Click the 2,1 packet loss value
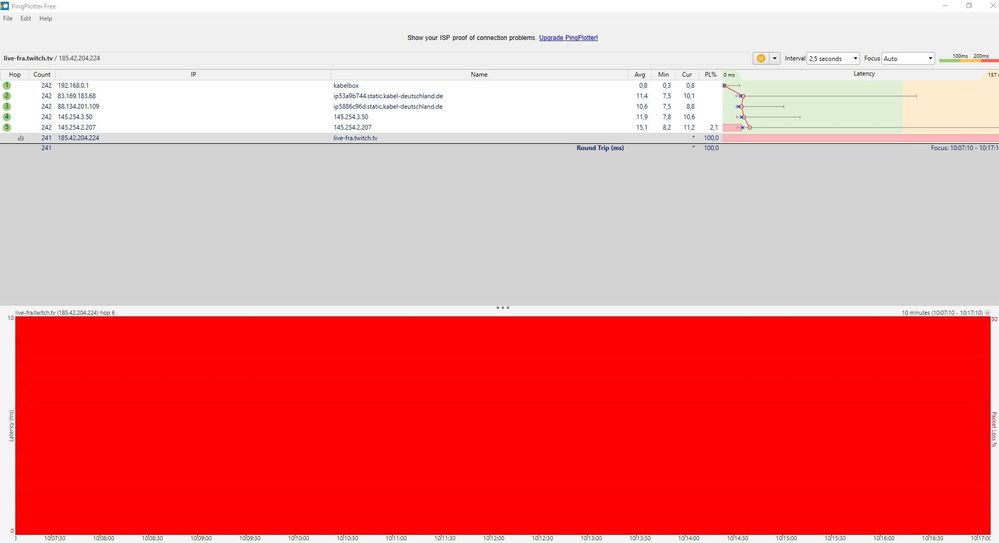The image size is (999, 543). pos(714,127)
